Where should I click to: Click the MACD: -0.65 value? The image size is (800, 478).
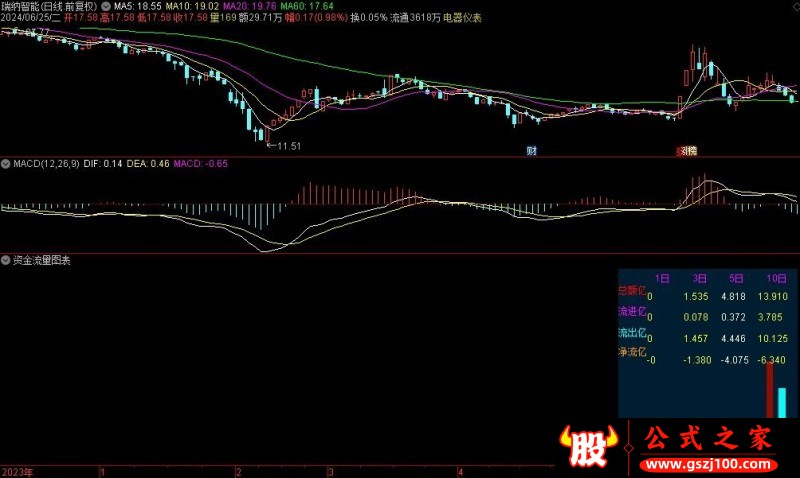coord(201,164)
